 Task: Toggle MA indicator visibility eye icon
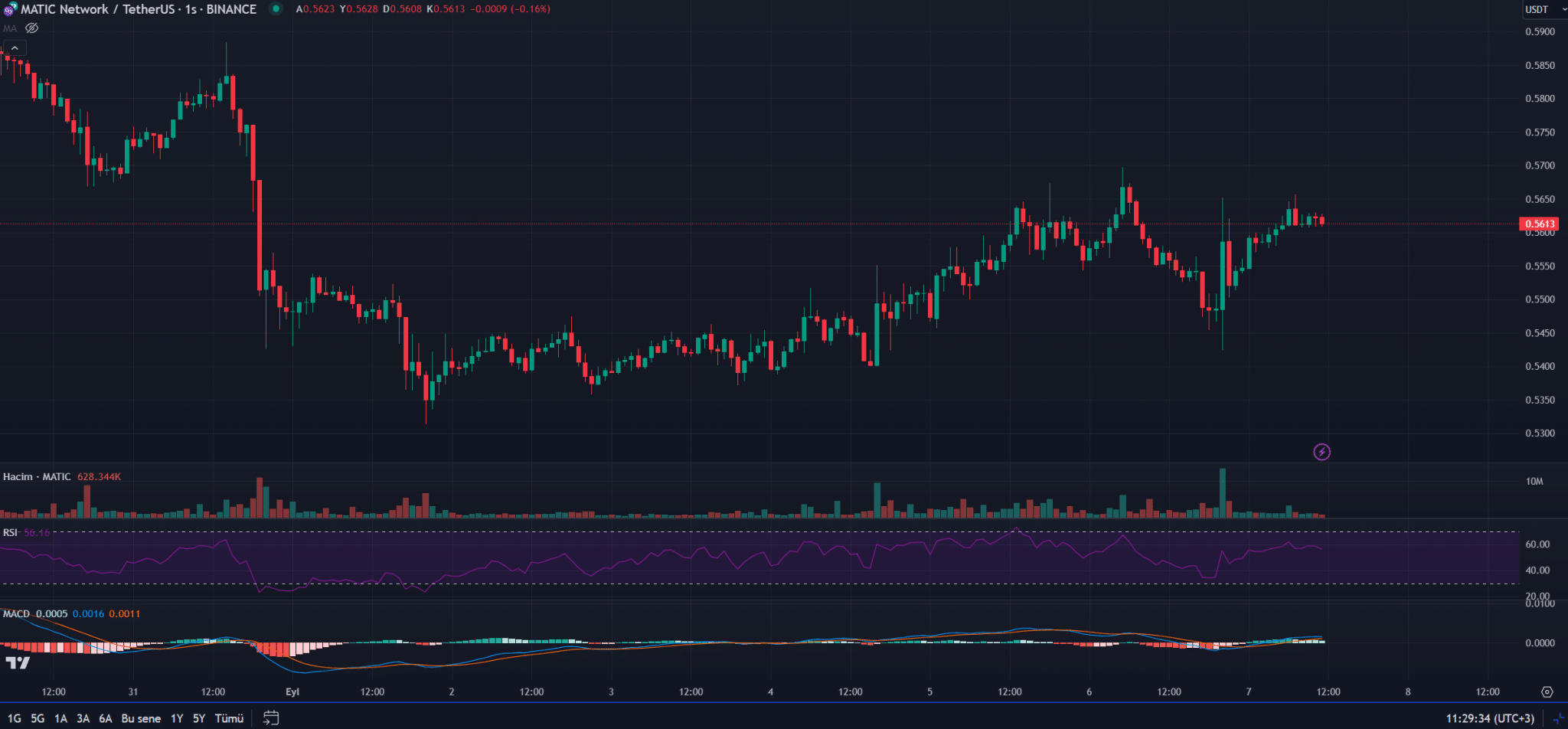(31, 28)
